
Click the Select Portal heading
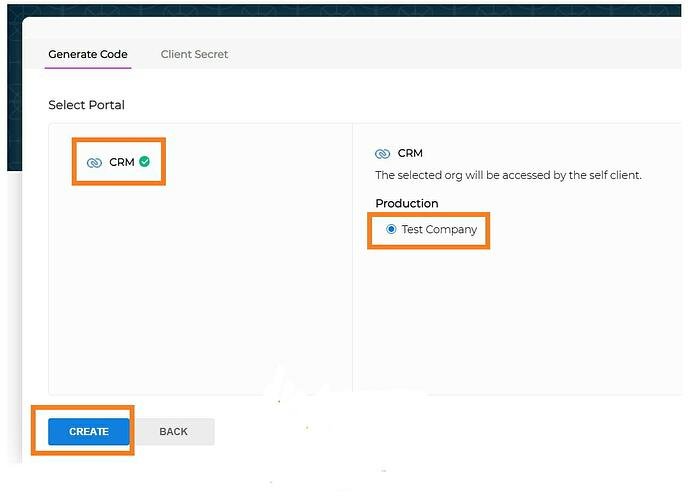(86, 105)
